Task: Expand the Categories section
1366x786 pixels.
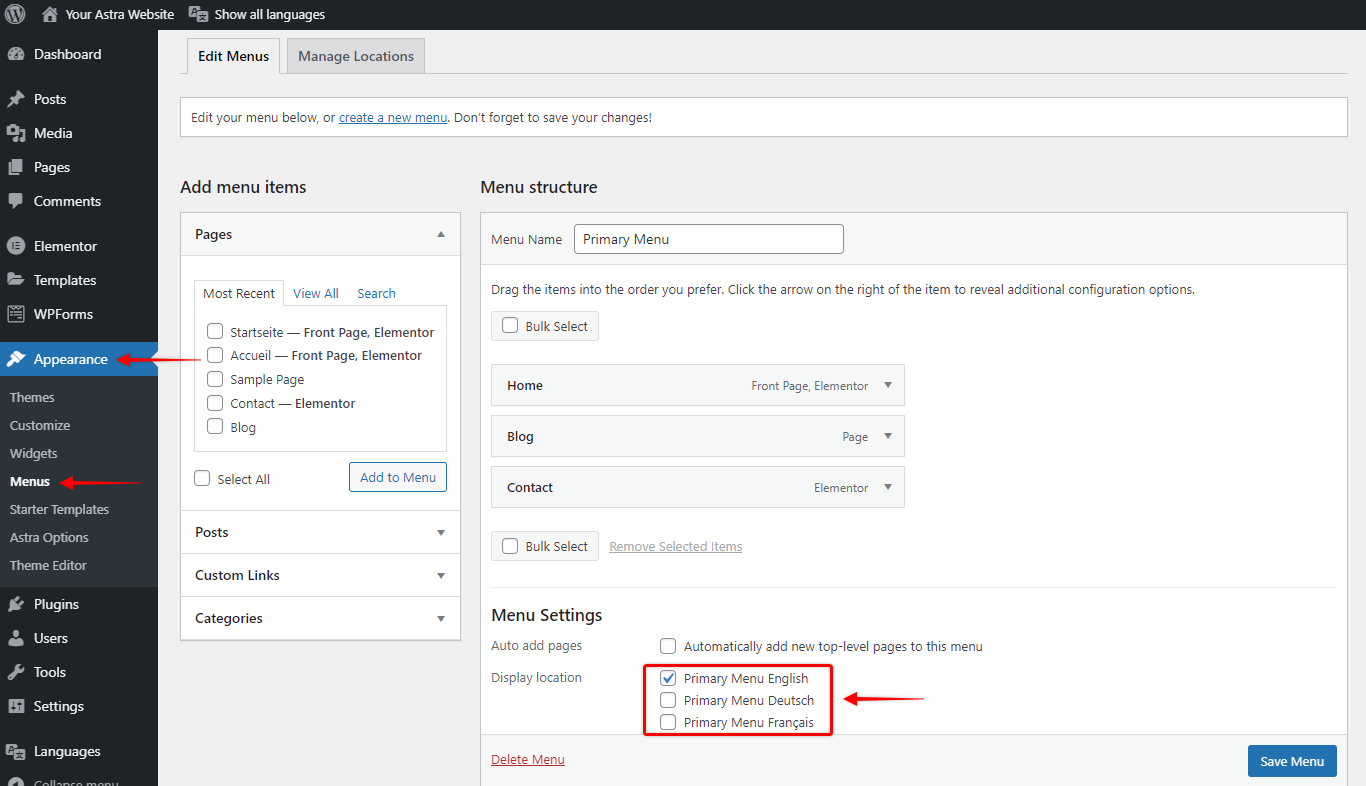Action: 320,618
